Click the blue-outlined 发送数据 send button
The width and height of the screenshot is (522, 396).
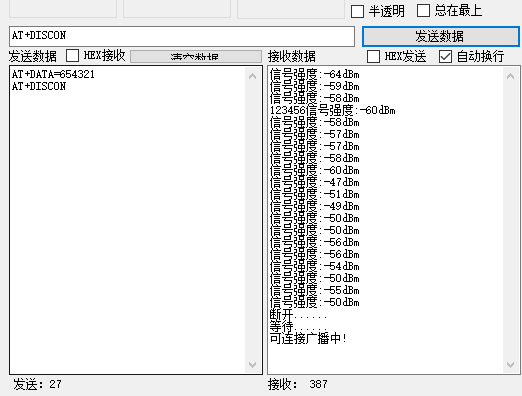[440, 36]
